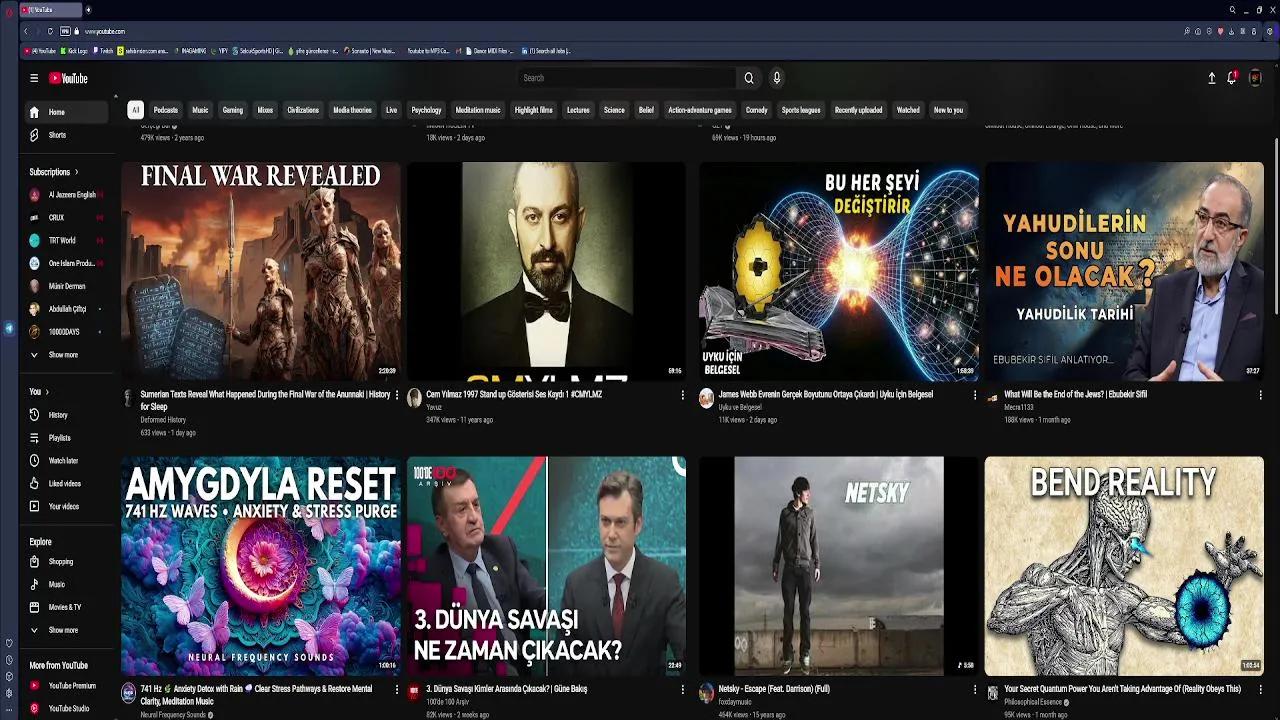Open the Dance MIDI Files bookmark
This screenshot has width=1280, height=720.
491,51
